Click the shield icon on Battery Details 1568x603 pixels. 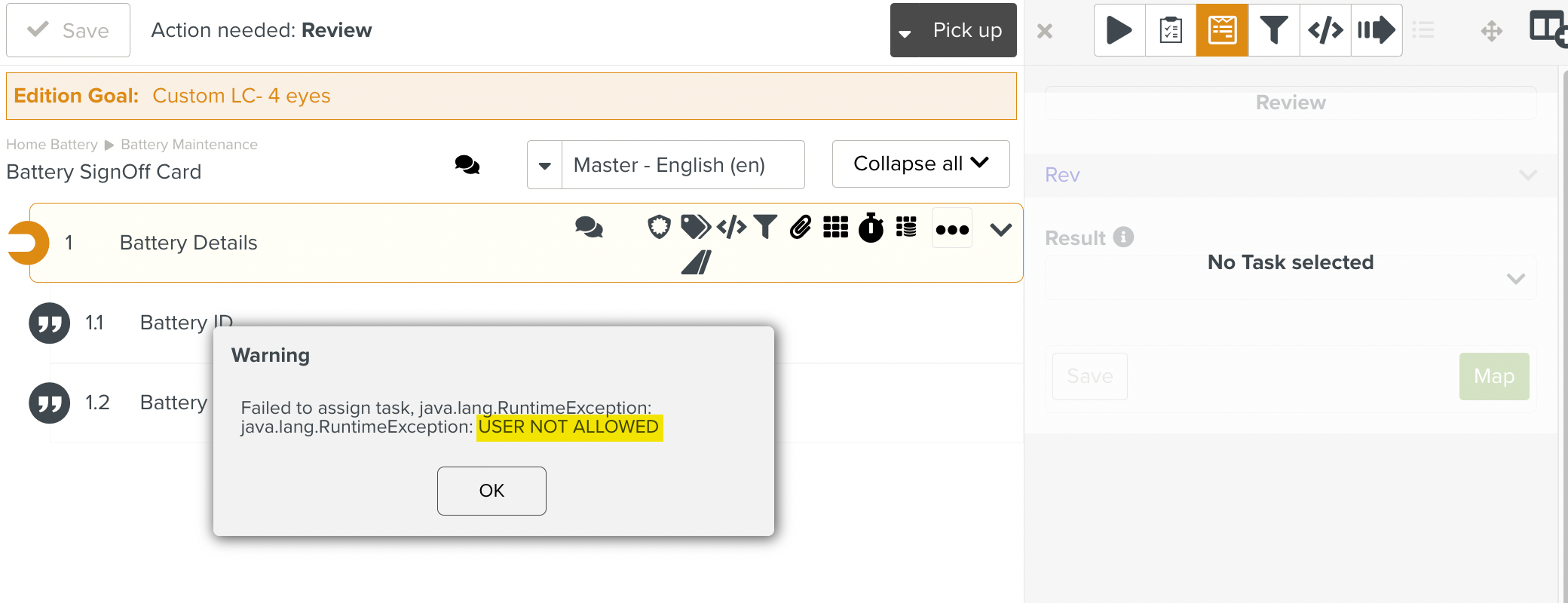[659, 227]
